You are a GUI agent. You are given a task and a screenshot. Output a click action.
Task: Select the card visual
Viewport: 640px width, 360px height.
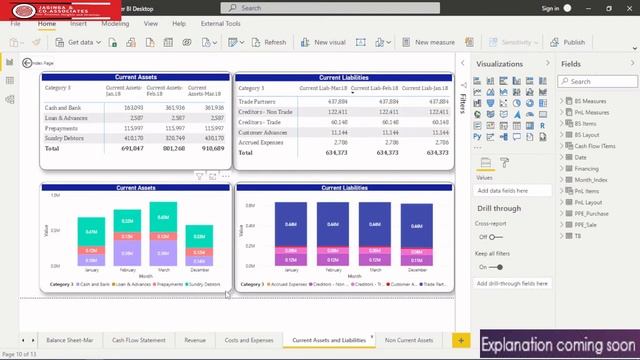point(543,115)
